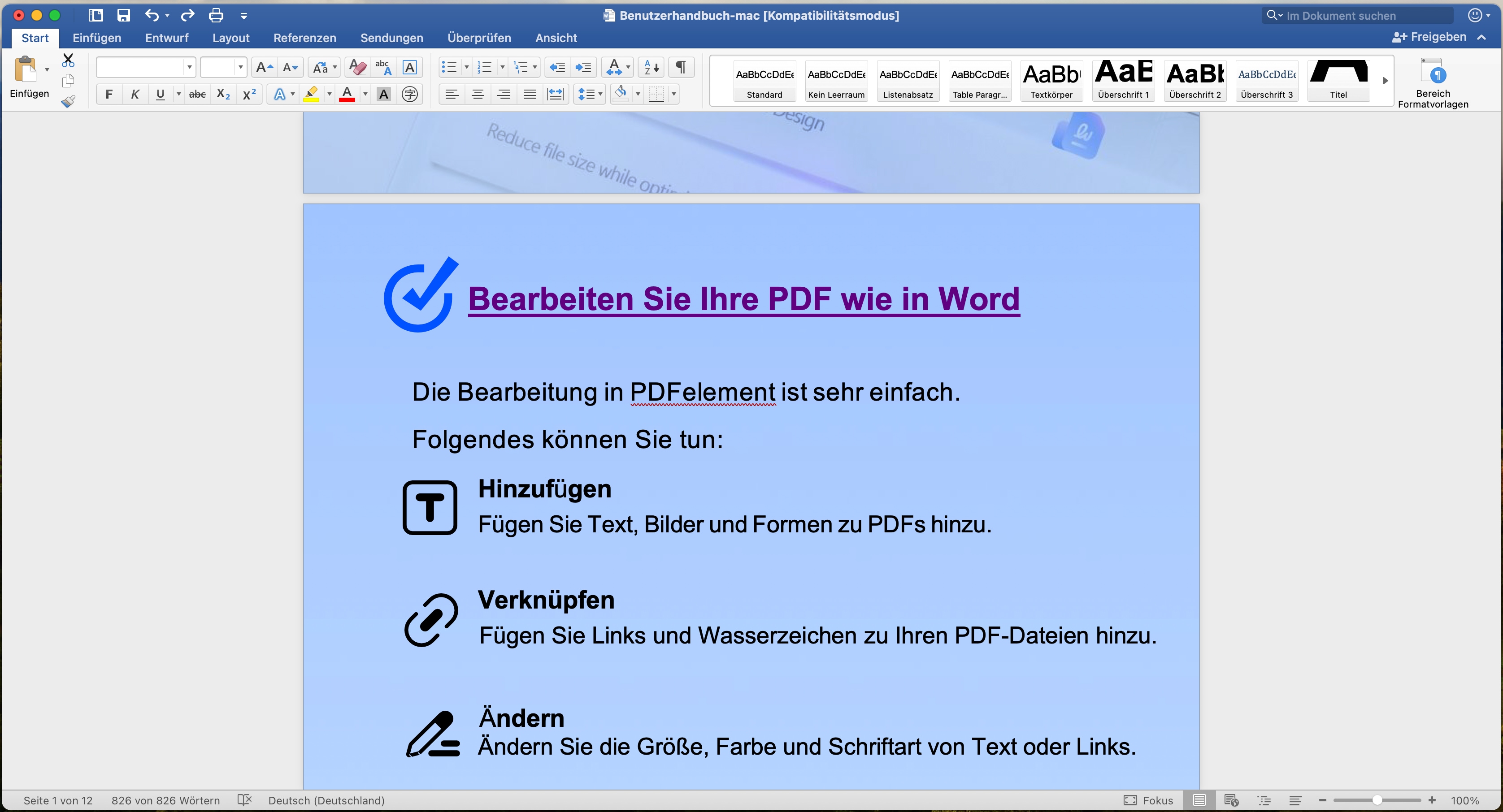Switch to Layout ribbon tab
The height and width of the screenshot is (812, 1503).
230,38
